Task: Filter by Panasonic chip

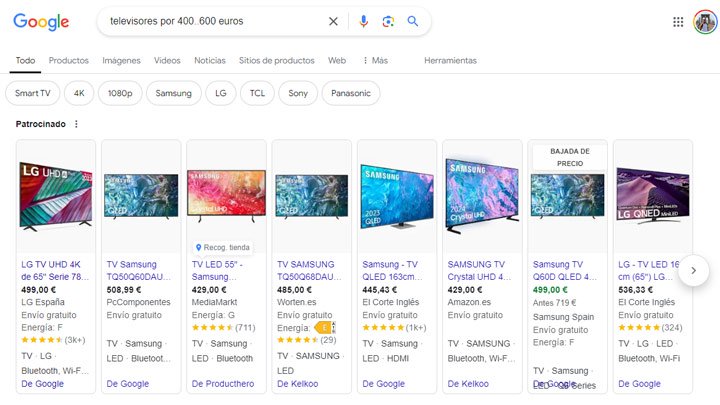Action: pyautogui.click(x=351, y=93)
